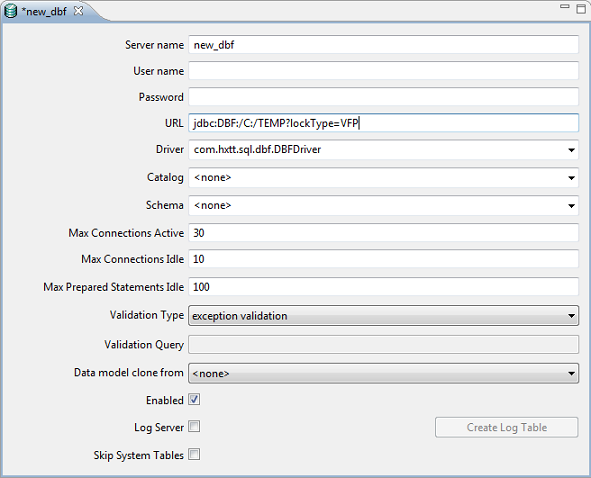Maximize the editor panel view

point(581,8)
